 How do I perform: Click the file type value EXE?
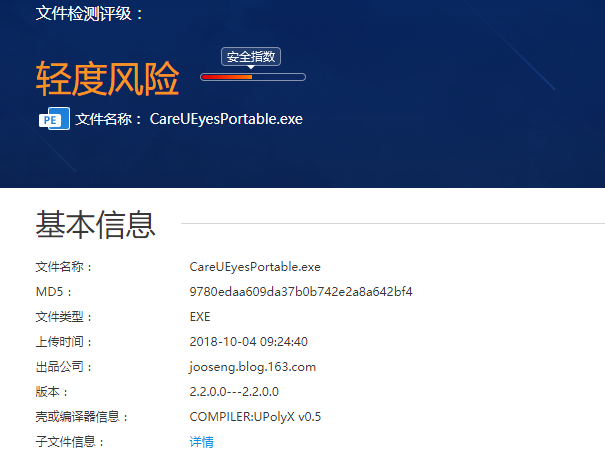pos(200,317)
